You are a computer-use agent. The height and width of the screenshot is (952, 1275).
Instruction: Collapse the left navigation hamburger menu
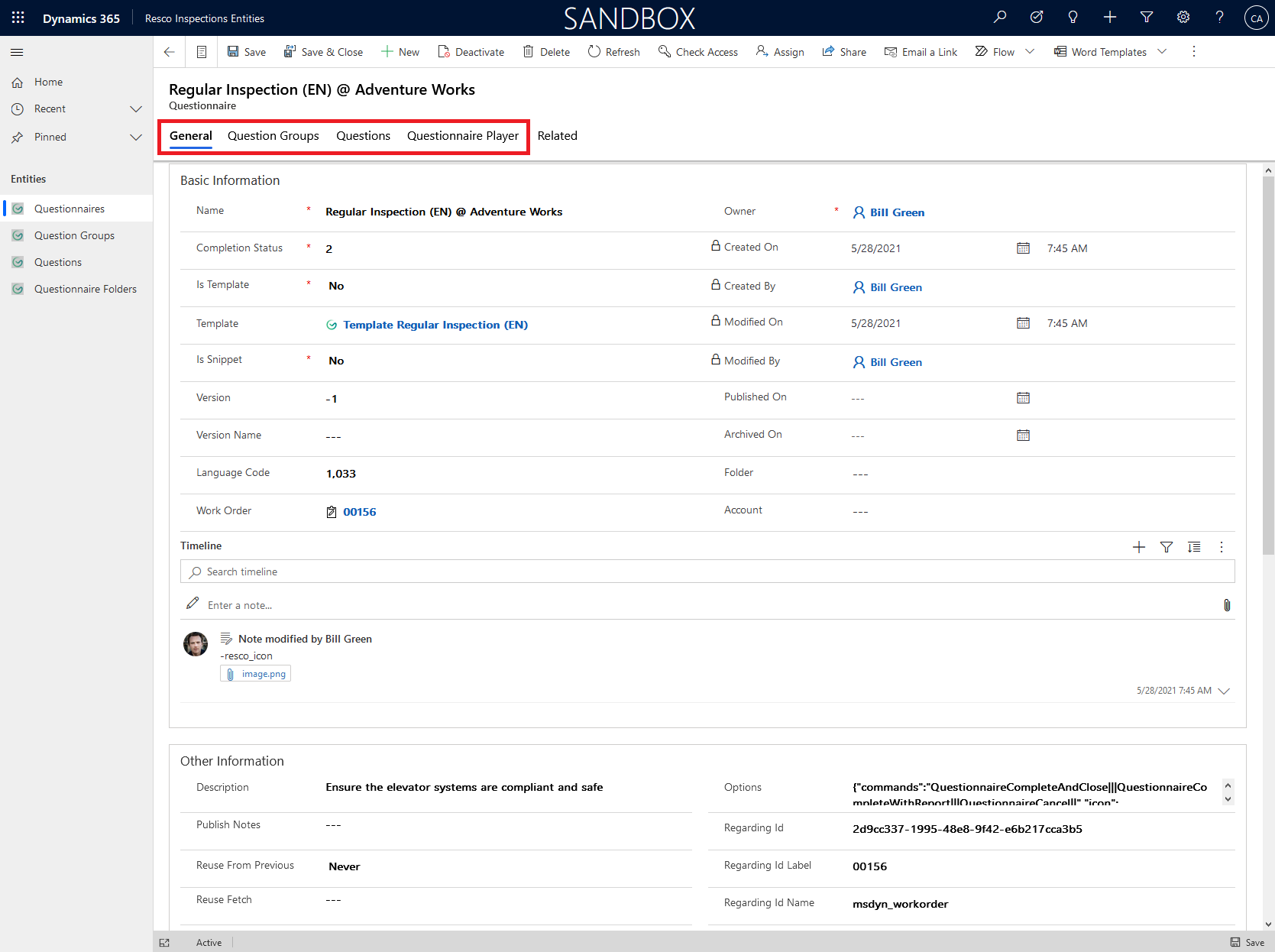17,52
